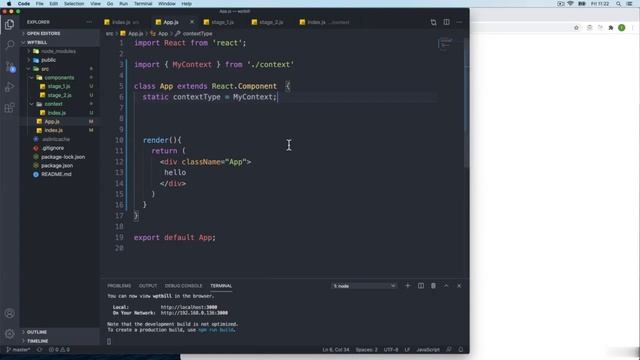Open the Manage gear in activity bar

coord(9,333)
